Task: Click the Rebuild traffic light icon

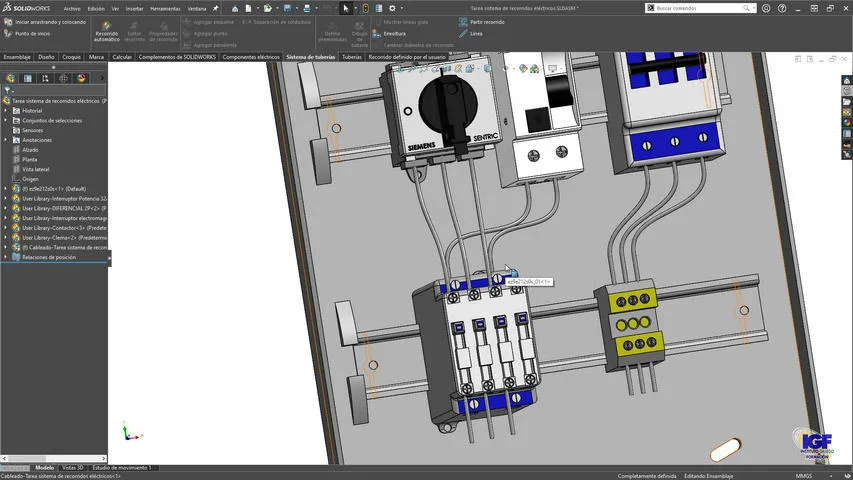Action: [x=366, y=8]
